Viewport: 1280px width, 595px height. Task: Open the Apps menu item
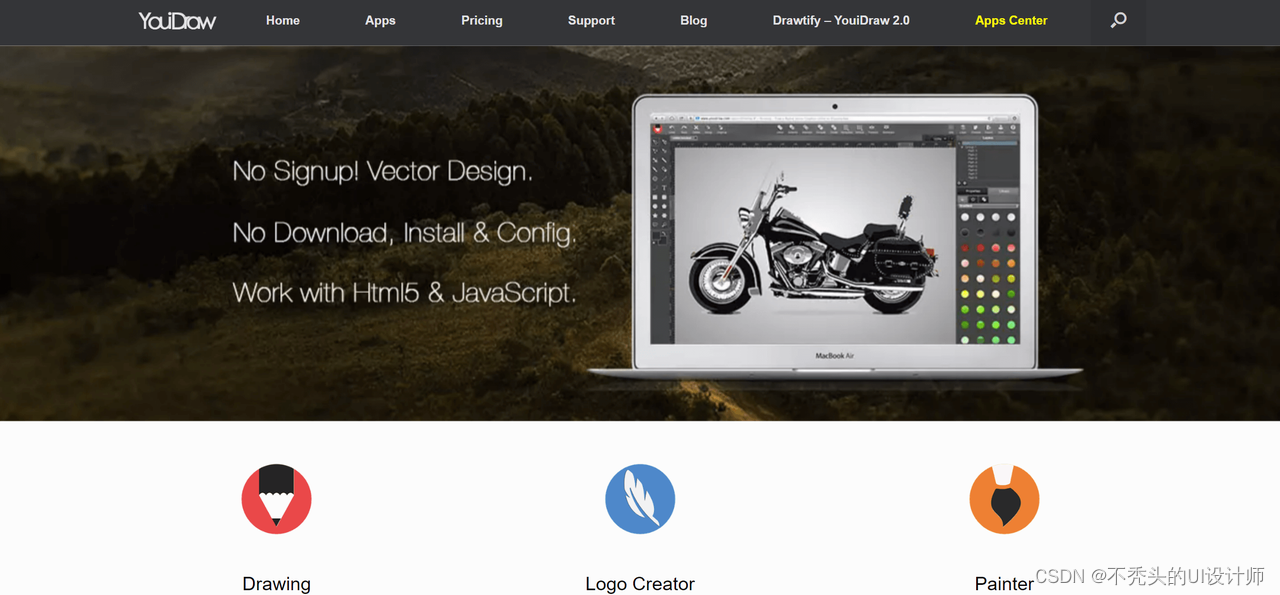[380, 20]
